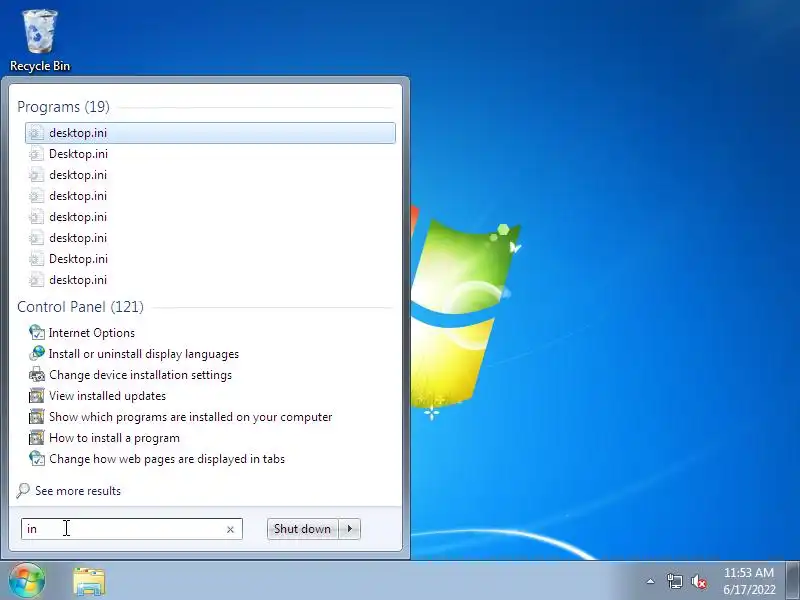This screenshot has height=600, width=800.
Task: Expand the Shut down options arrow
Action: 349,529
